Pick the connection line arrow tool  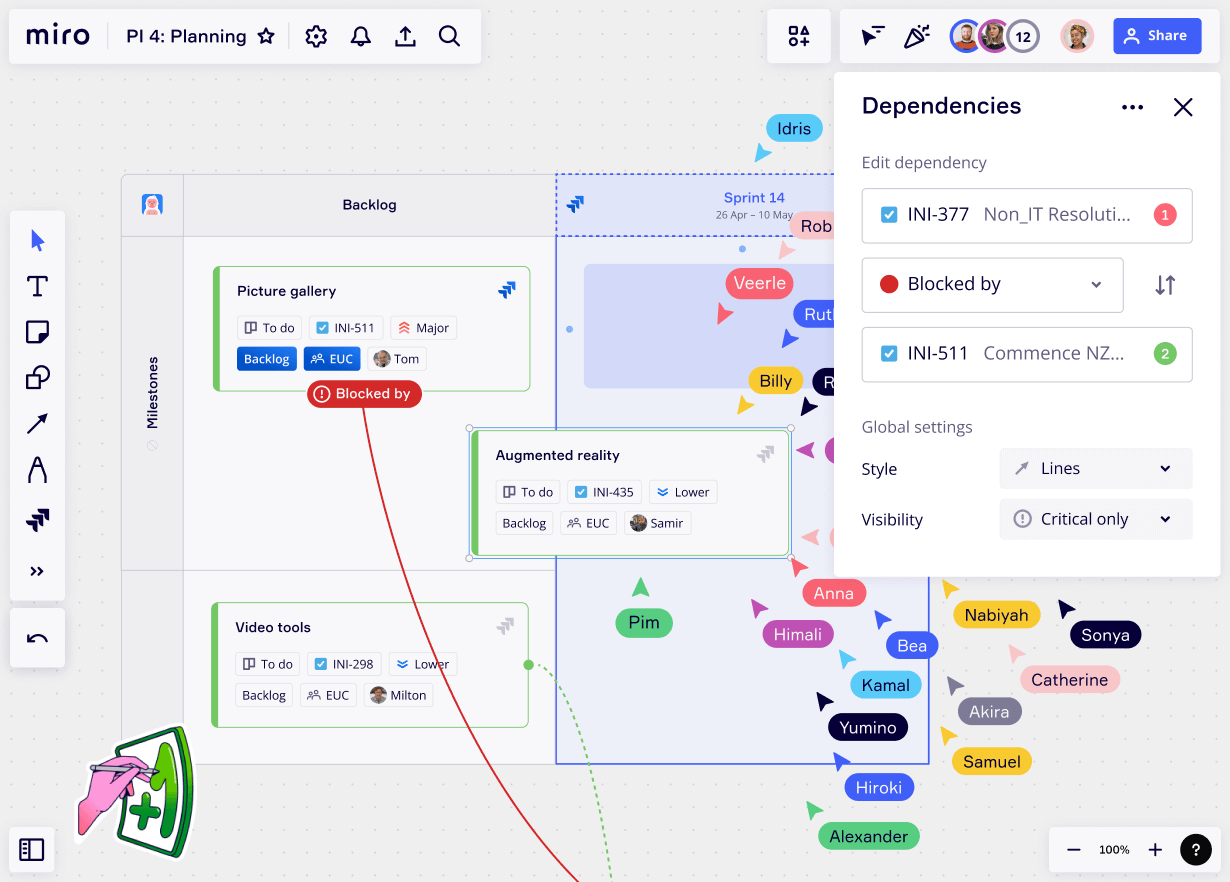[x=37, y=424]
